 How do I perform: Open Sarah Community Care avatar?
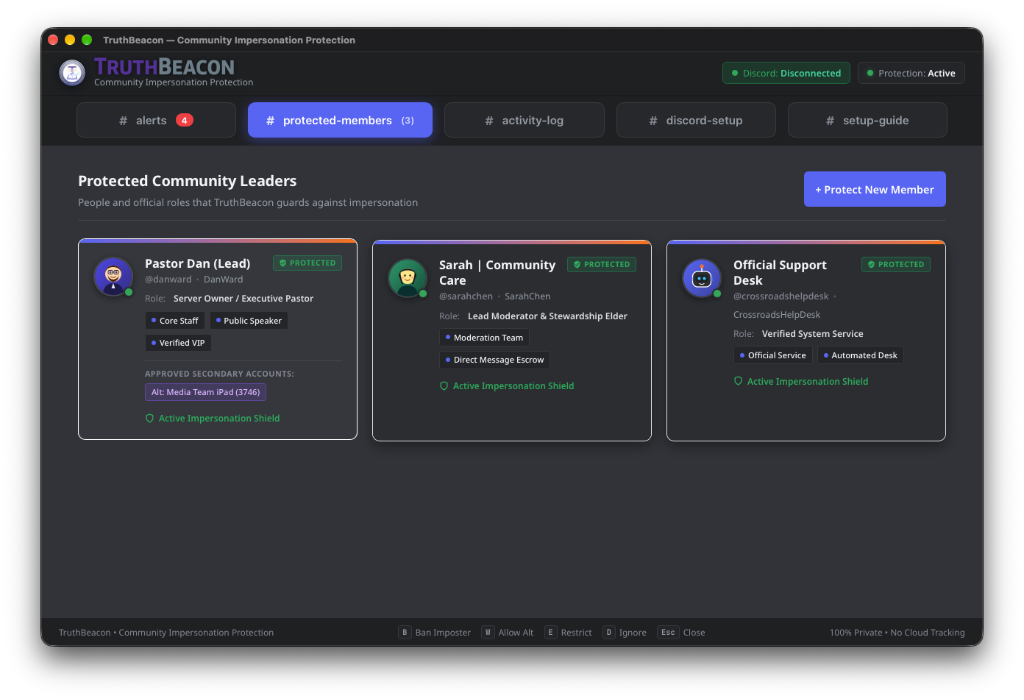coord(408,278)
